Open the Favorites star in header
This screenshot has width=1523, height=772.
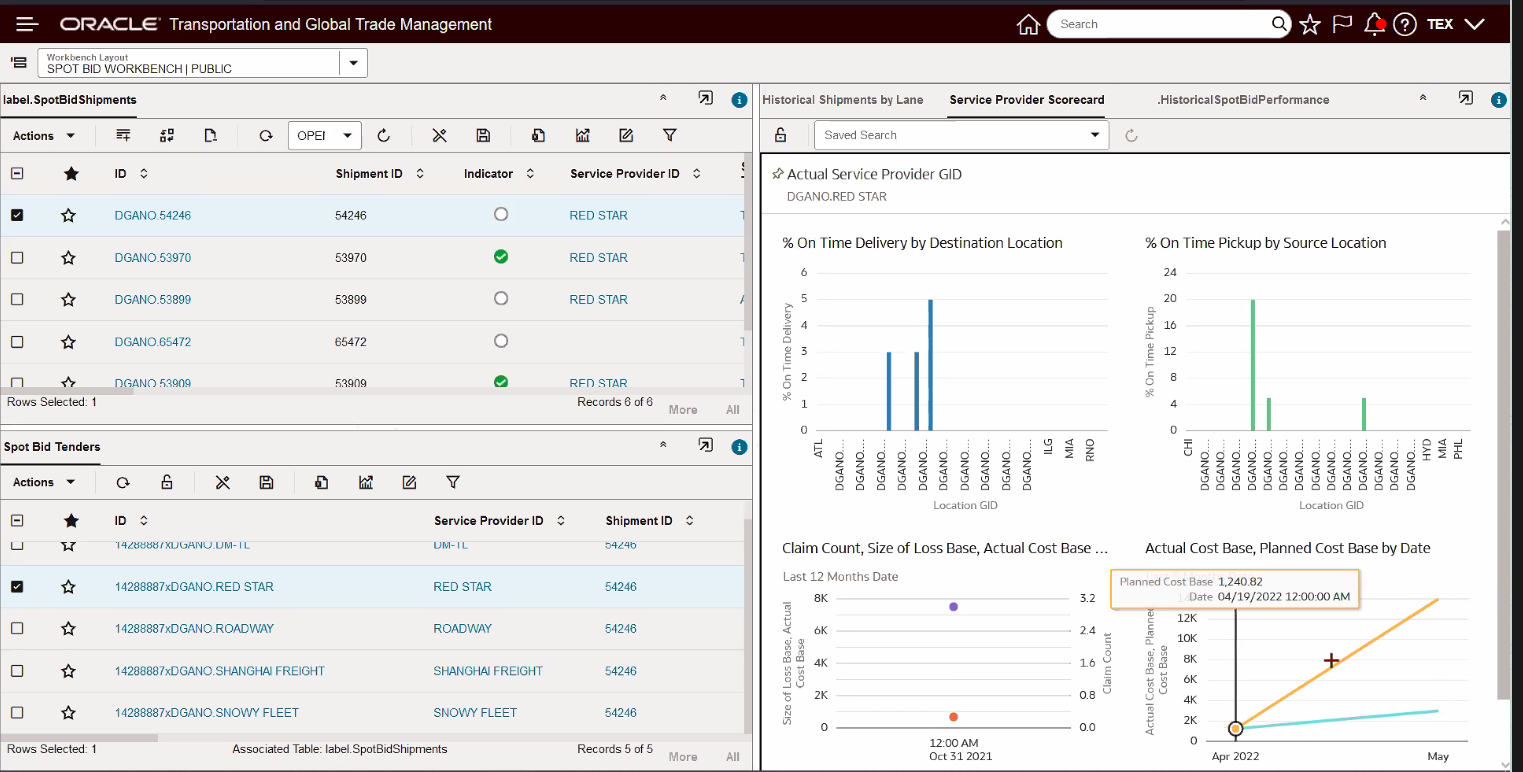[x=1310, y=25]
